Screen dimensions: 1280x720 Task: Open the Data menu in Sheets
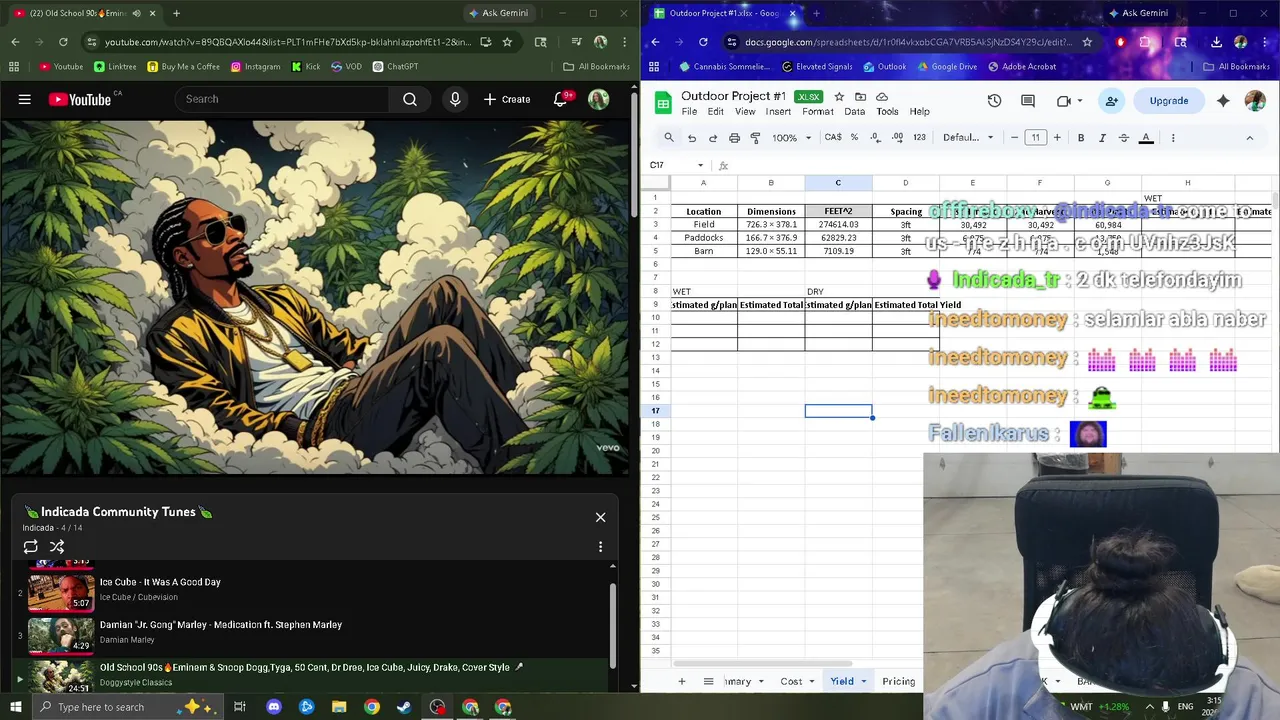(854, 112)
